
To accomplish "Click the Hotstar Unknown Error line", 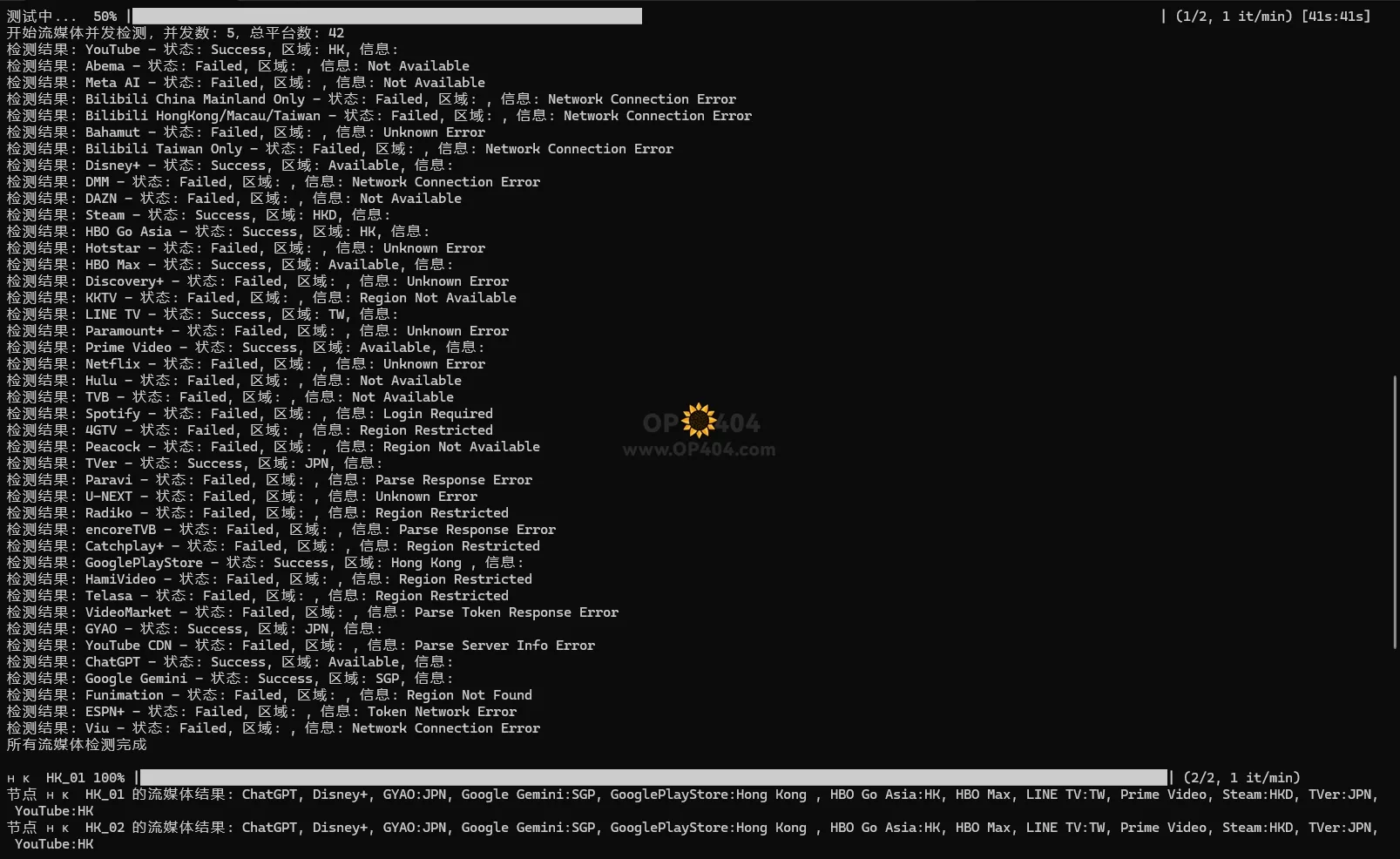I will point(246,248).
